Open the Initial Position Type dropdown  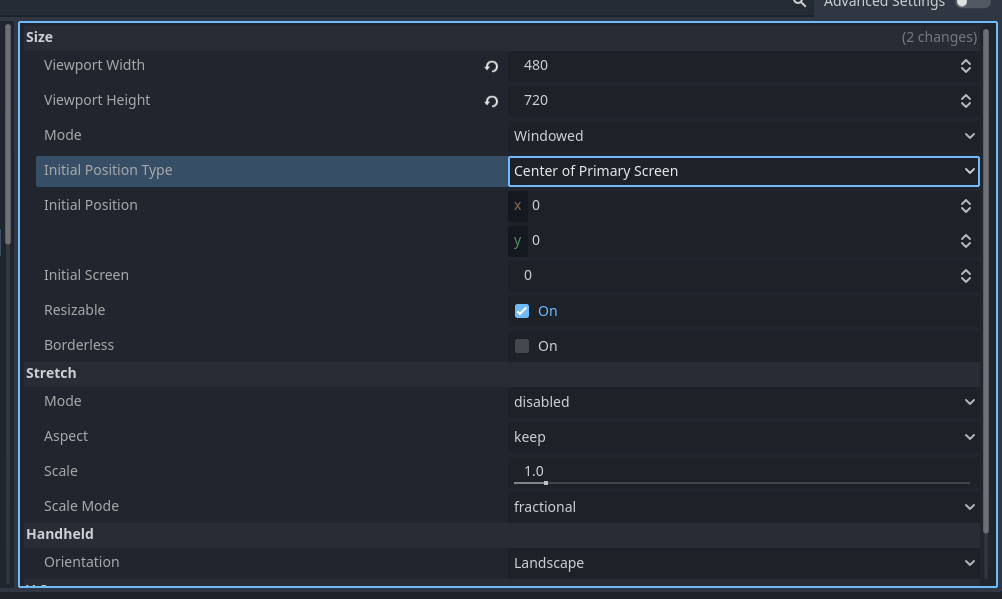click(x=743, y=171)
